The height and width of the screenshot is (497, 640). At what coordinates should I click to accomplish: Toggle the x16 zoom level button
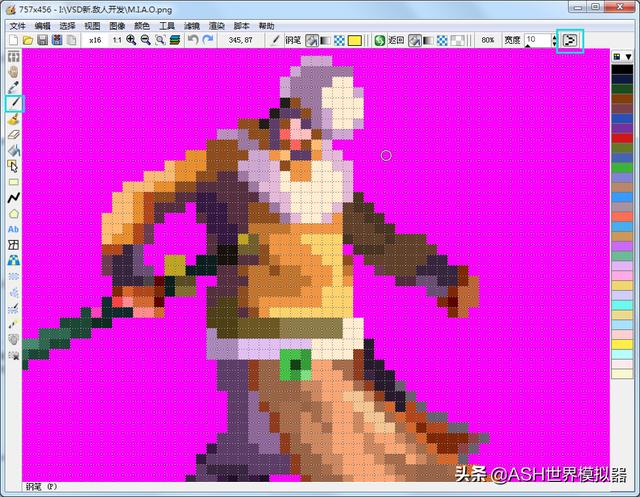94,40
